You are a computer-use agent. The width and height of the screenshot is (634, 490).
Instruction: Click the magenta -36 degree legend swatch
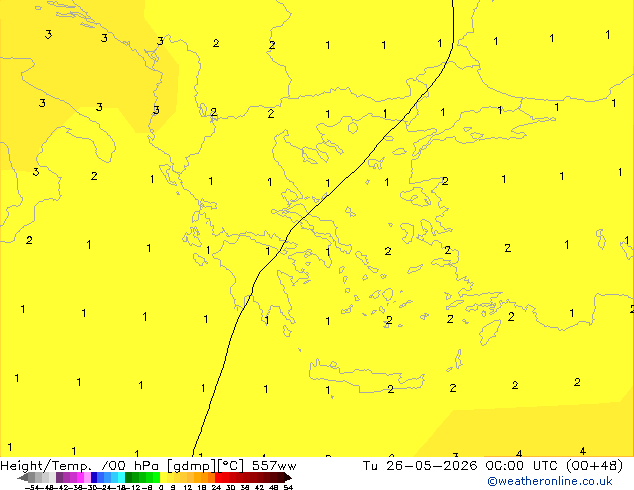(x=80, y=477)
